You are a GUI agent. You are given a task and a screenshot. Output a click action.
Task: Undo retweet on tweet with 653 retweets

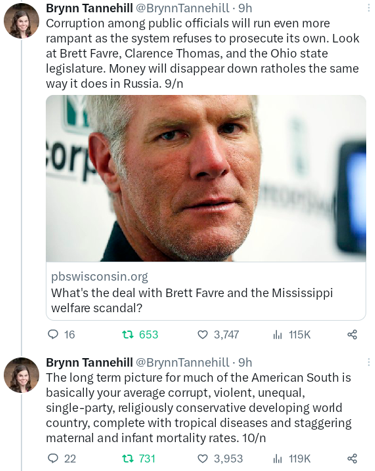(x=128, y=334)
